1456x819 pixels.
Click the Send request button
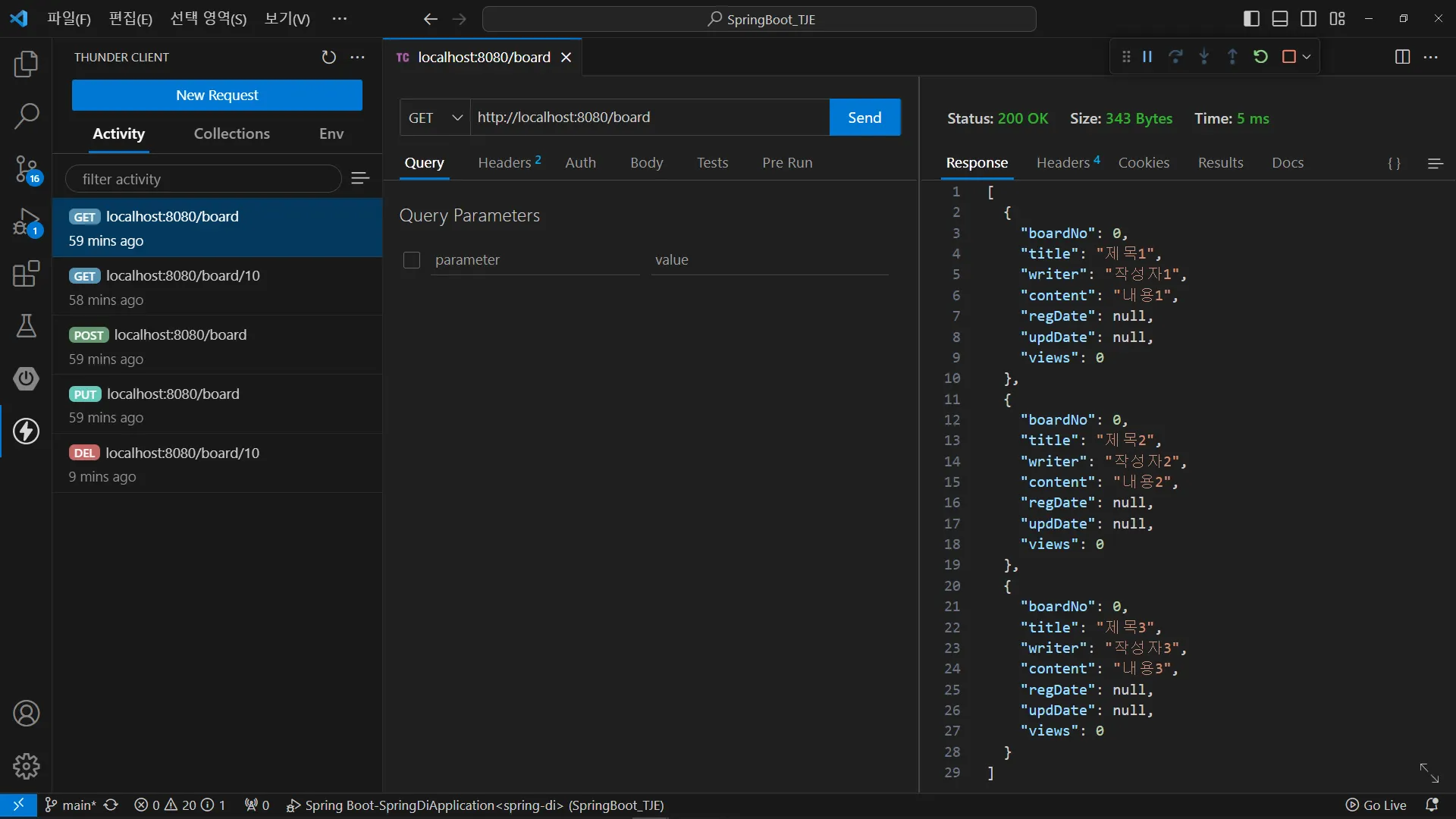click(864, 118)
